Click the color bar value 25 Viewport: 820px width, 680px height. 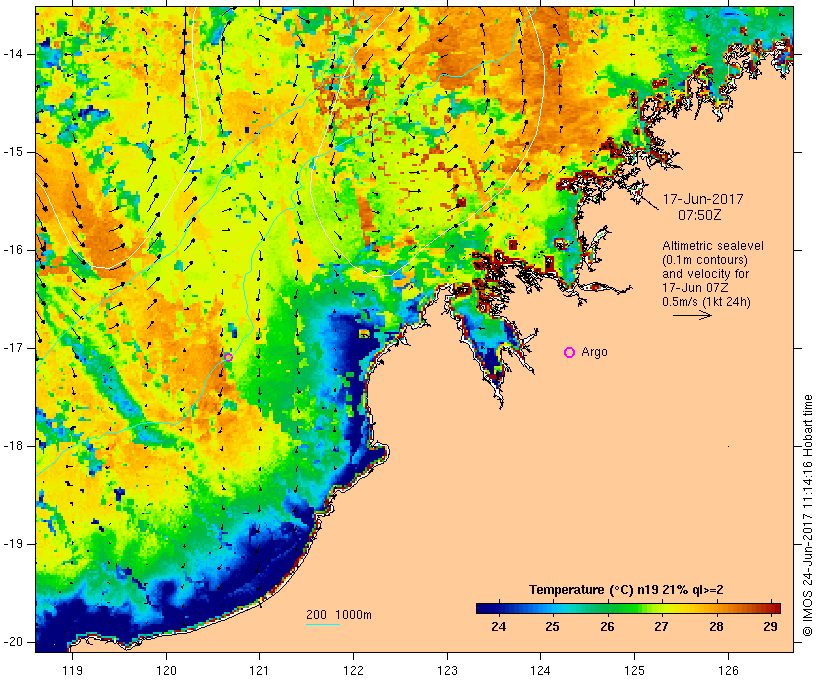click(x=552, y=626)
